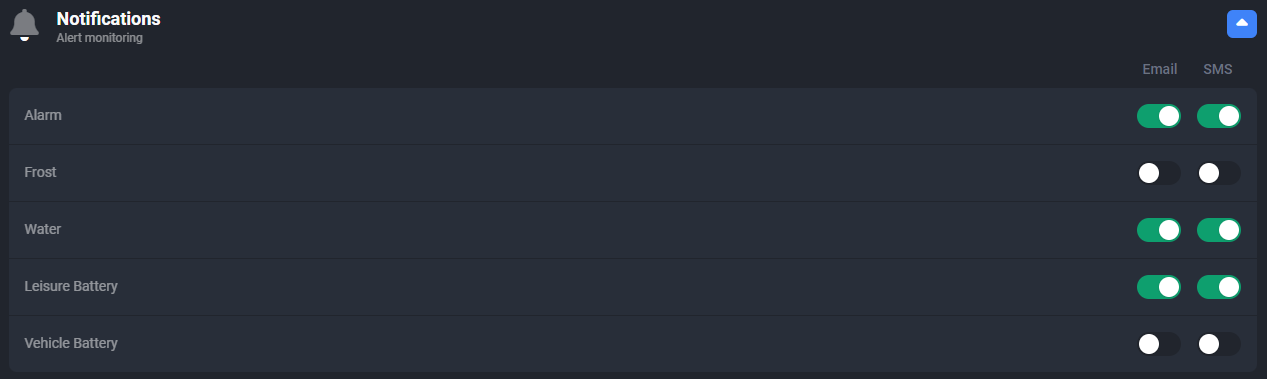The width and height of the screenshot is (1267, 379).
Task: Turn off Water SMS alerts
Action: coord(1219,230)
